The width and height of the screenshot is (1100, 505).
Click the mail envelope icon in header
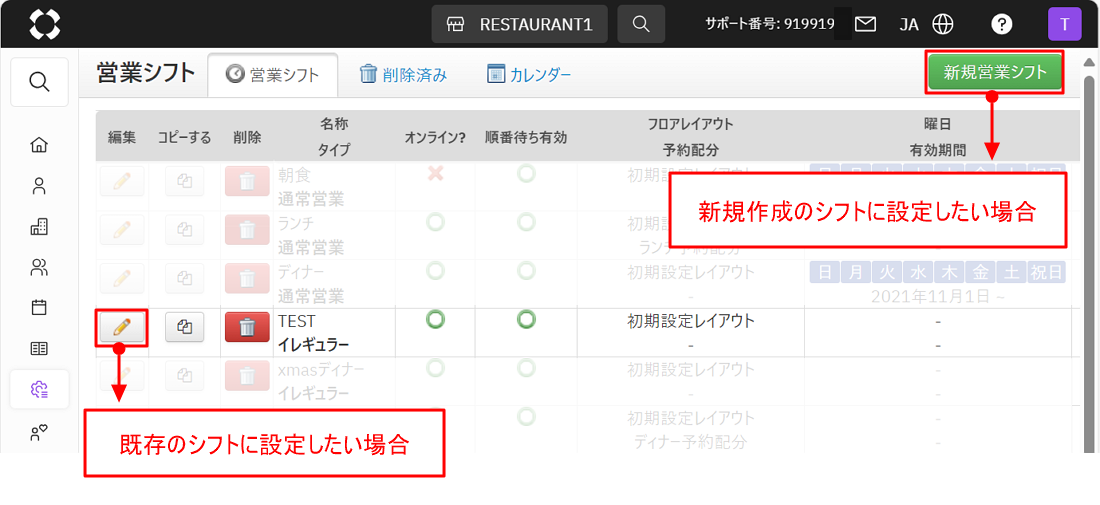point(865,24)
